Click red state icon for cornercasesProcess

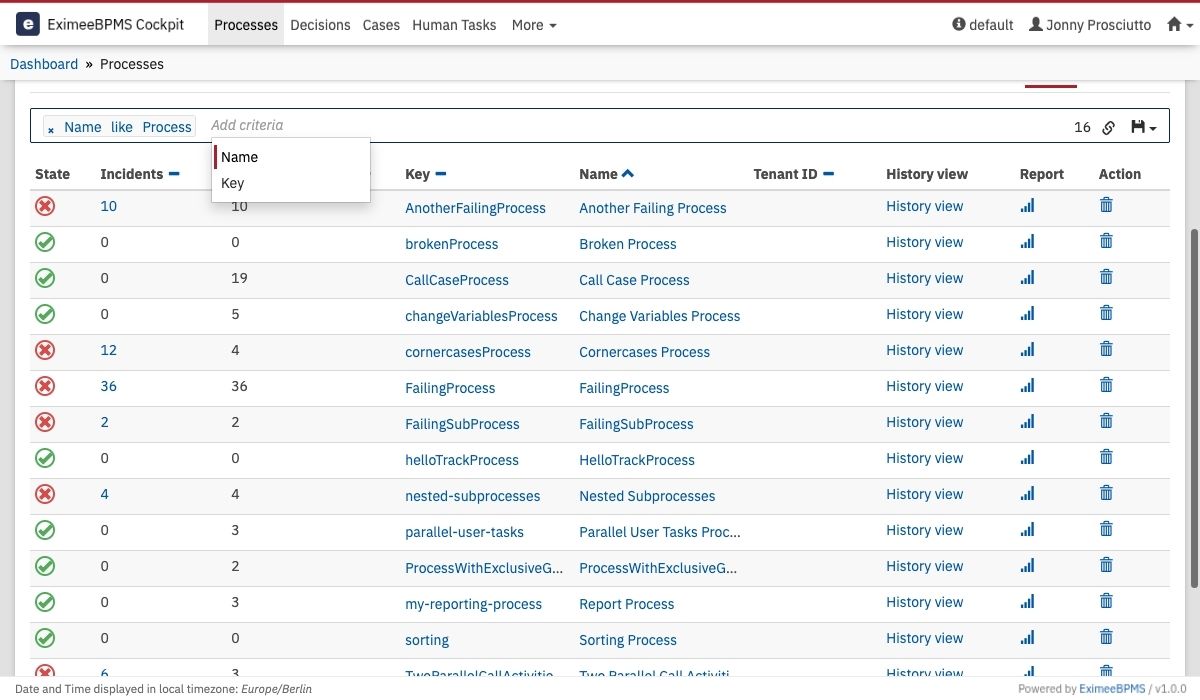tap(45, 350)
